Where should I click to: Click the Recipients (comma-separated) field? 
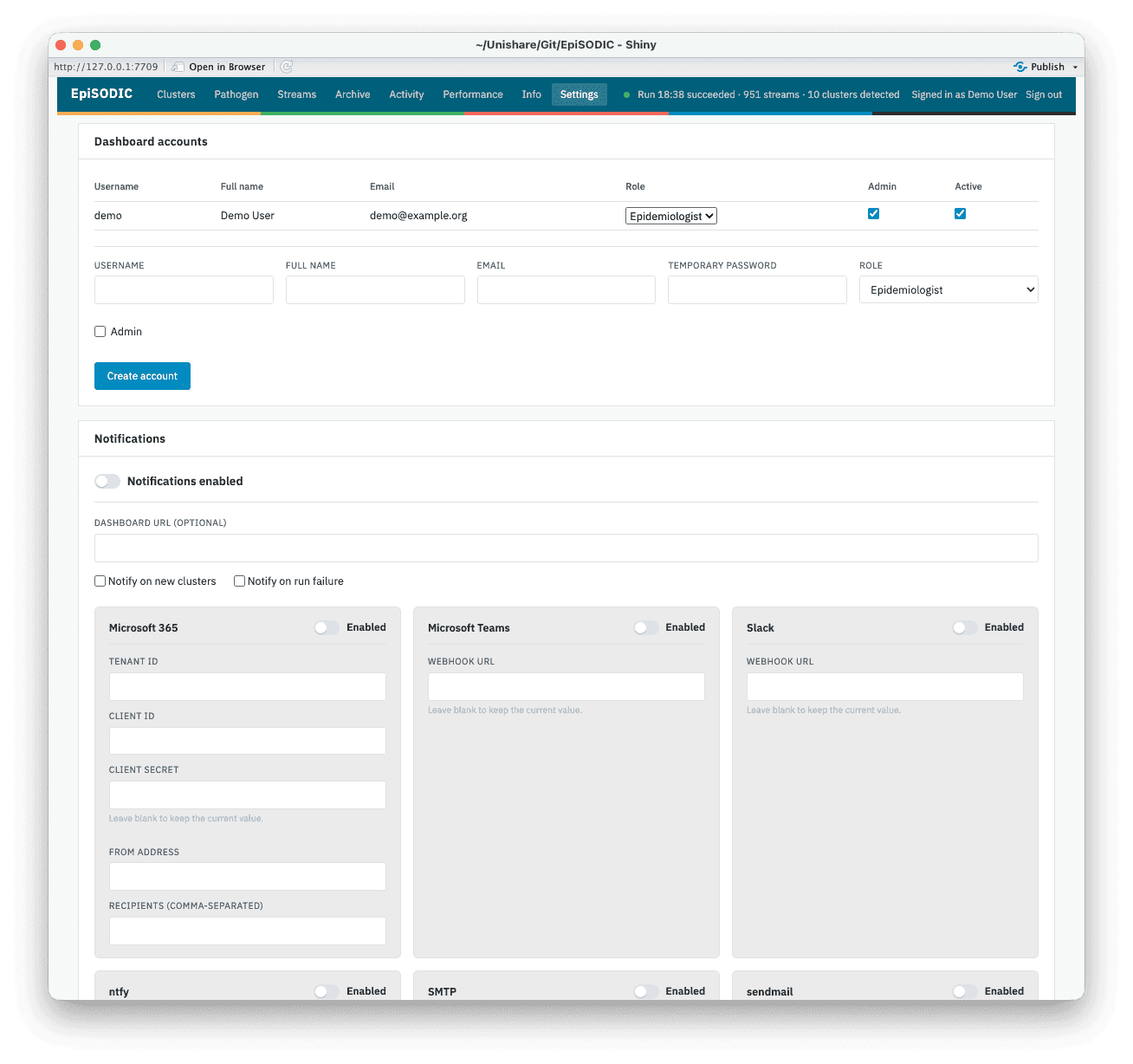tap(248, 931)
